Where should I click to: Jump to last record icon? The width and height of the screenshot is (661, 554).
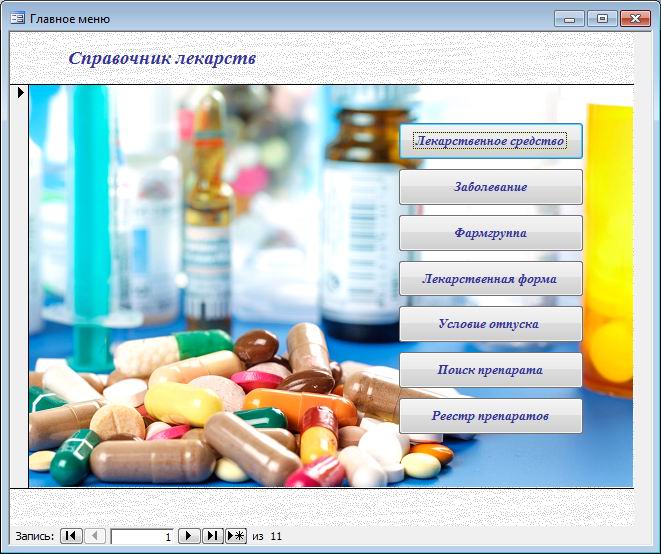click(x=213, y=536)
